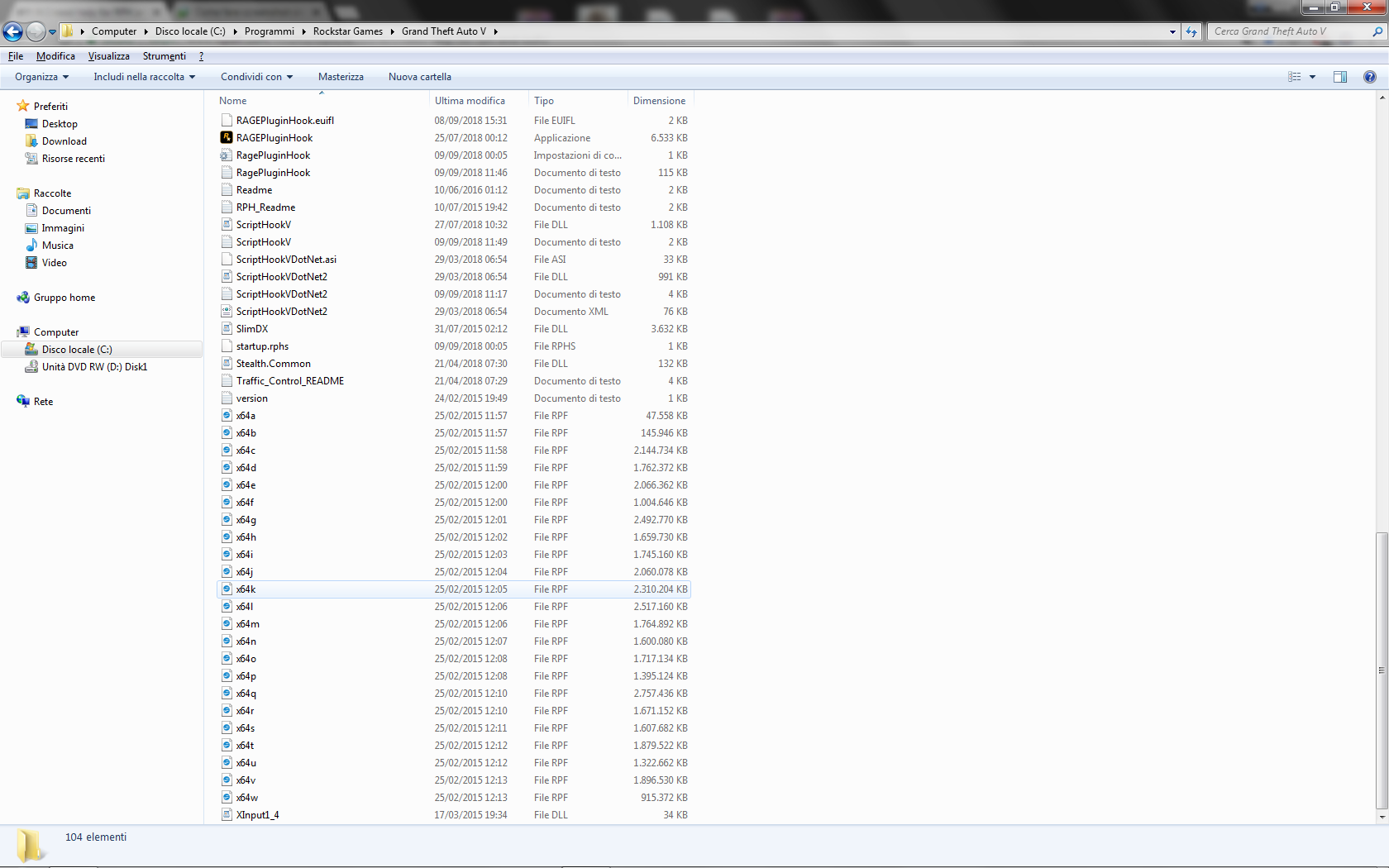Open the Visualizza menu
Viewport: 1389px width, 868px height.
click(x=109, y=56)
